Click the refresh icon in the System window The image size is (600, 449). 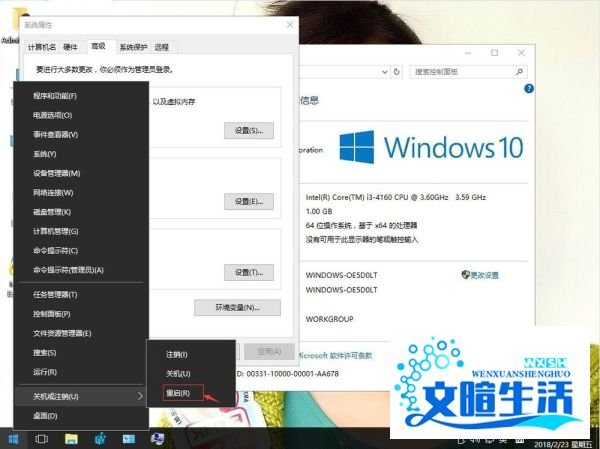[397, 72]
